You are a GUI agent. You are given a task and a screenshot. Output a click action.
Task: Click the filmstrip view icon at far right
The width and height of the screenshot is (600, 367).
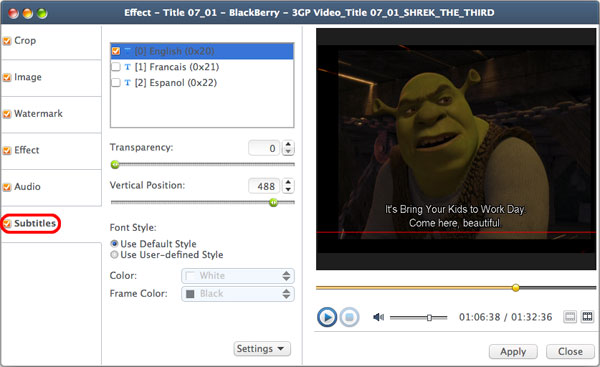pyautogui.click(x=587, y=316)
